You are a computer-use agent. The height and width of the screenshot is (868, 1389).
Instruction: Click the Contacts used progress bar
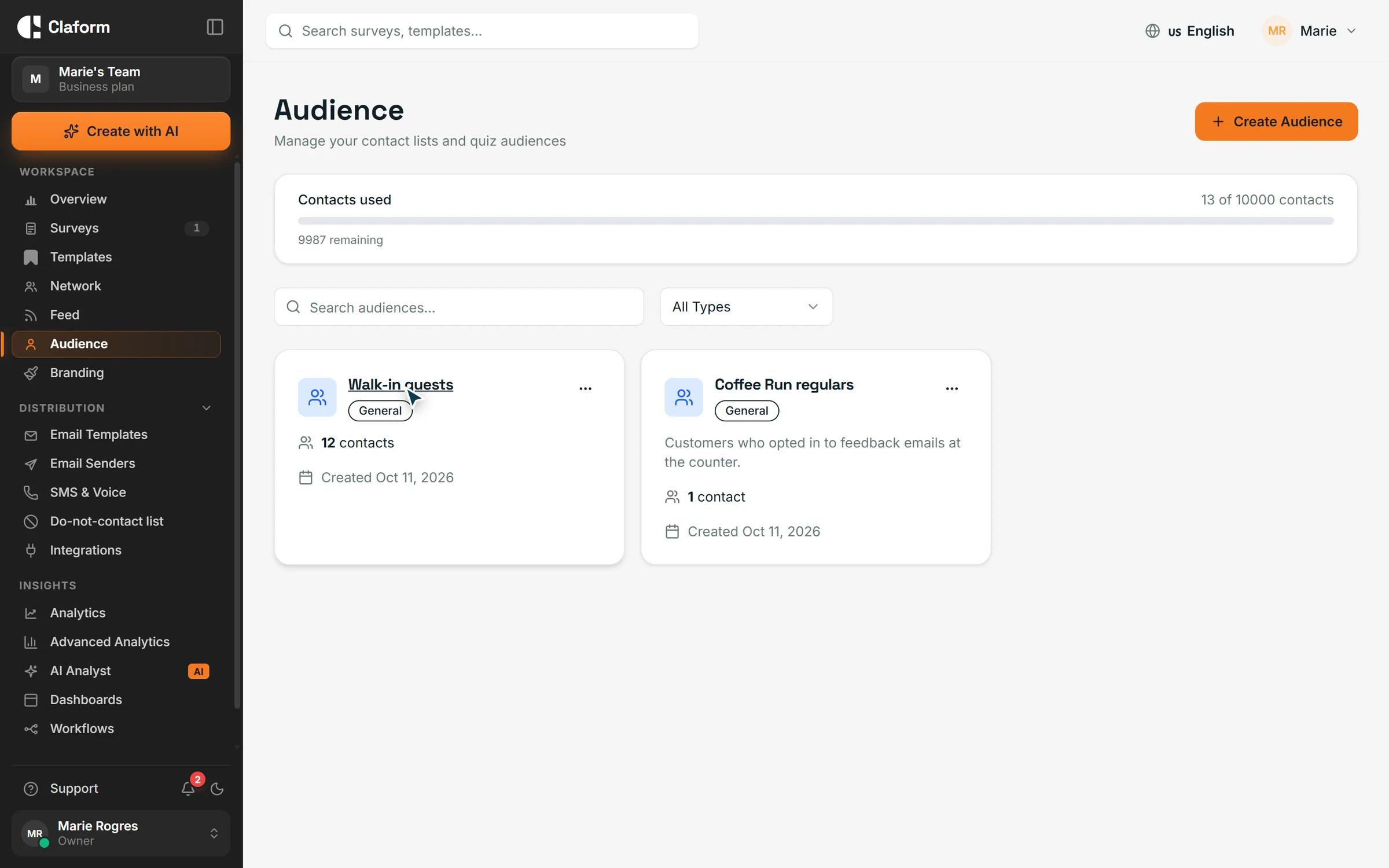[x=815, y=221]
